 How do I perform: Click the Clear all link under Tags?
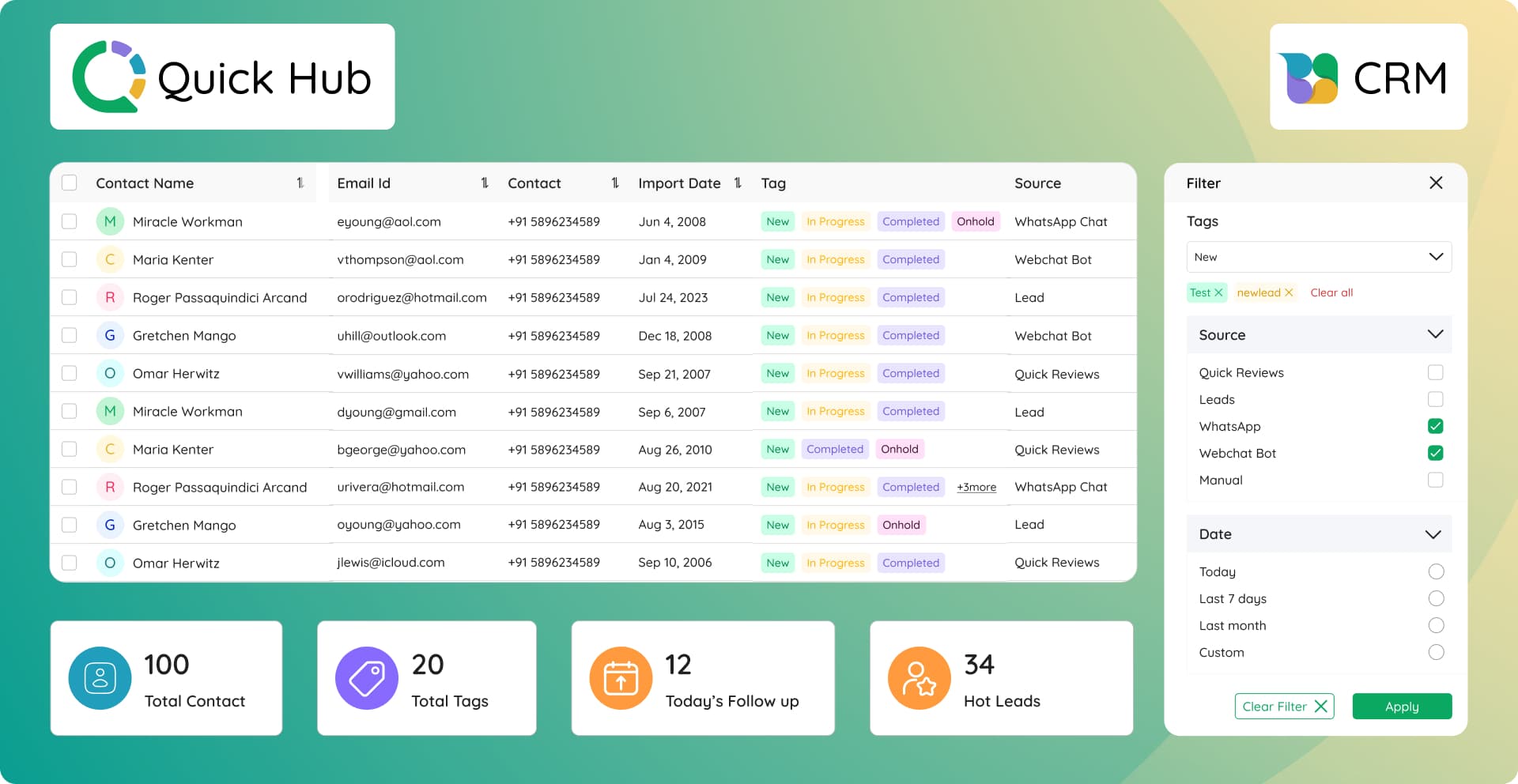point(1331,292)
